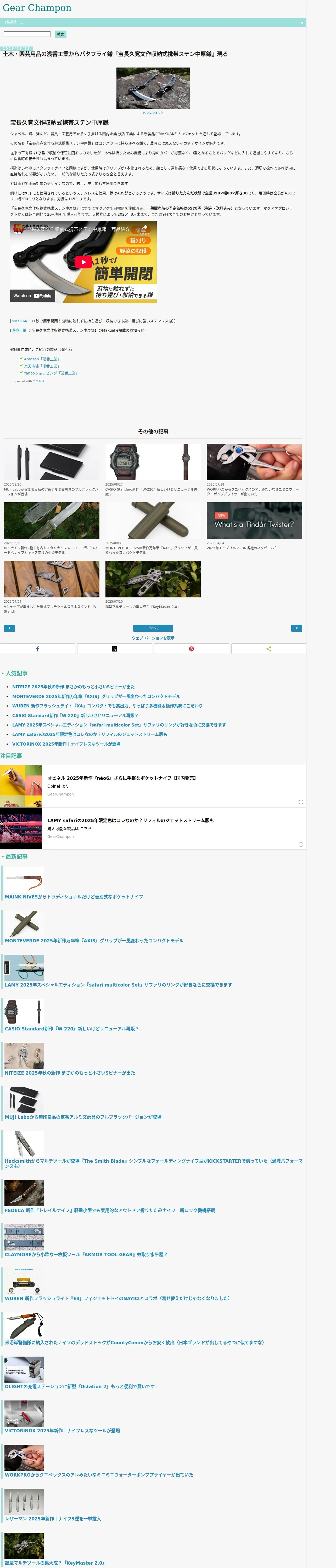
Task: Pin the post on Pinterest
Action: [192, 649]
